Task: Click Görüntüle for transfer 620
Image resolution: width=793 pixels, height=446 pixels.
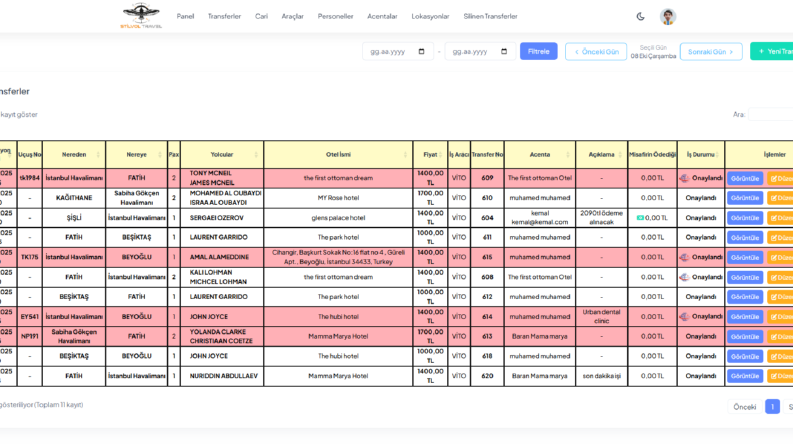Action: [x=745, y=376]
